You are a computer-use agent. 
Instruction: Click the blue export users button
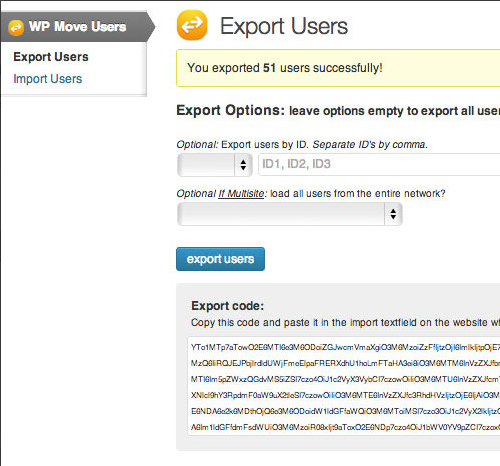coord(220,259)
